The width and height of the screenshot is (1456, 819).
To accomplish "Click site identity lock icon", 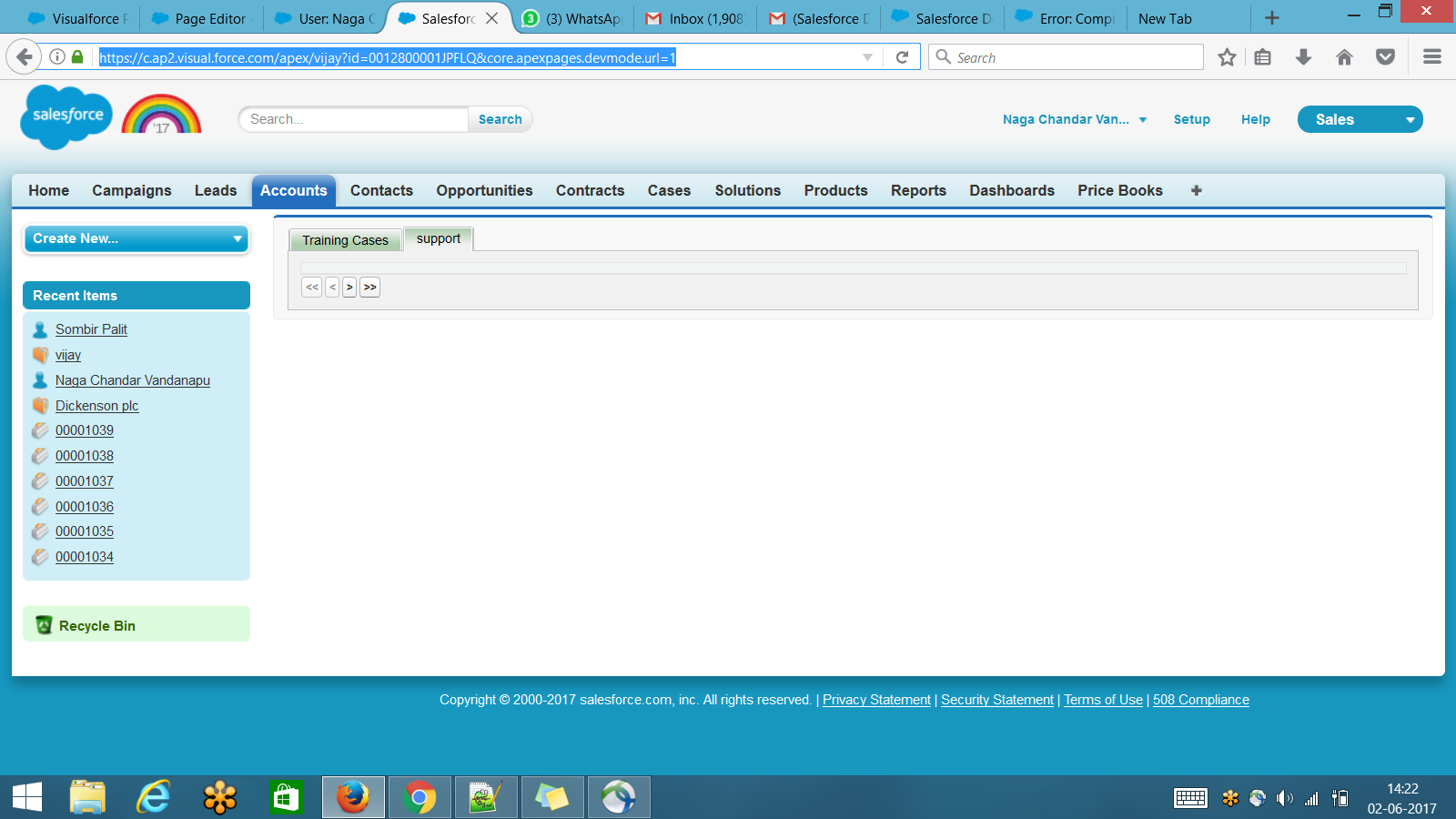I will pos(77,57).
